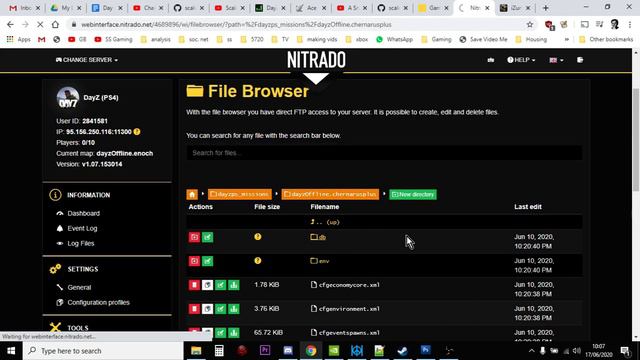Open the Dashboard sidebar item
640x360 pixels.
pyautogui.click(x=83, y=213)
